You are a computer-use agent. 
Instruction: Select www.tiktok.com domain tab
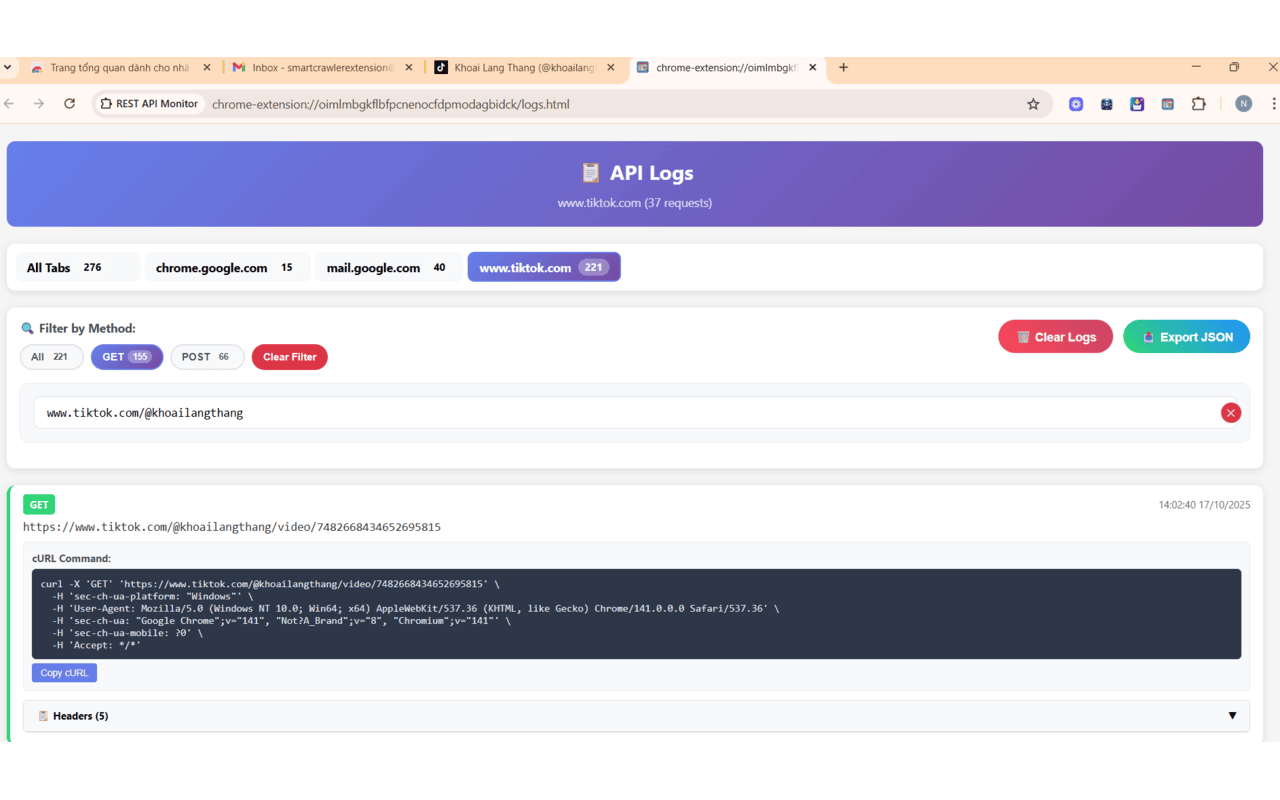pyautogui.click(x=544, y=267)
